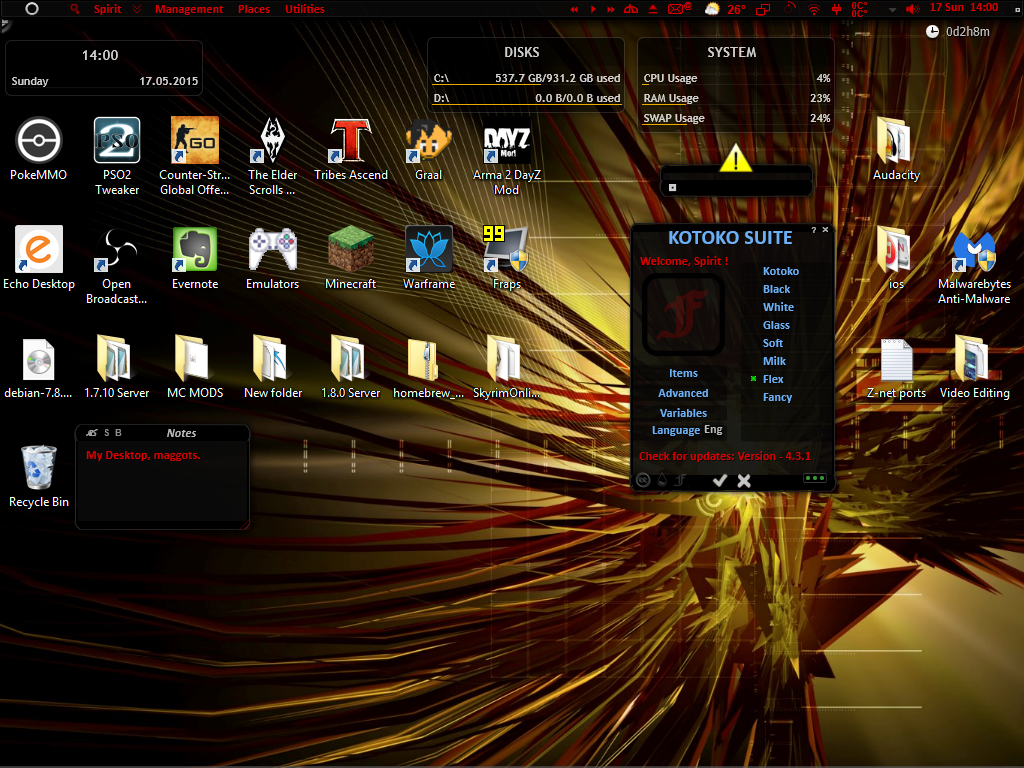Open the weather icon in top bar
1024x768 pixels.
[711, 9]
